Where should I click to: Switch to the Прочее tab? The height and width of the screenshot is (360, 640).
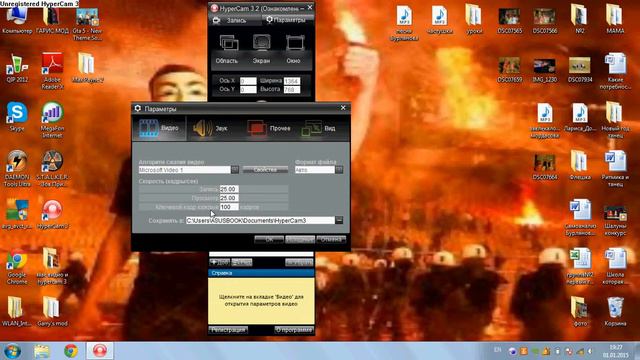pyautogui.click(x=269, y=128)
